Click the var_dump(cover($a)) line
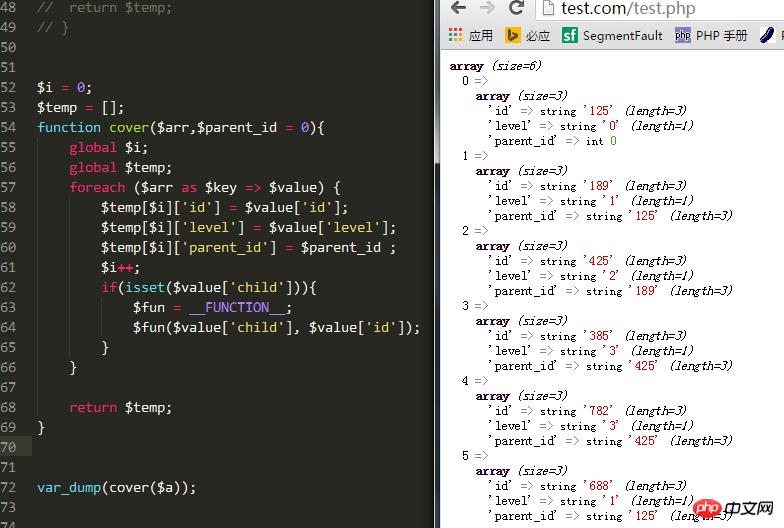 pyautogui.click(x=116, y=488)
